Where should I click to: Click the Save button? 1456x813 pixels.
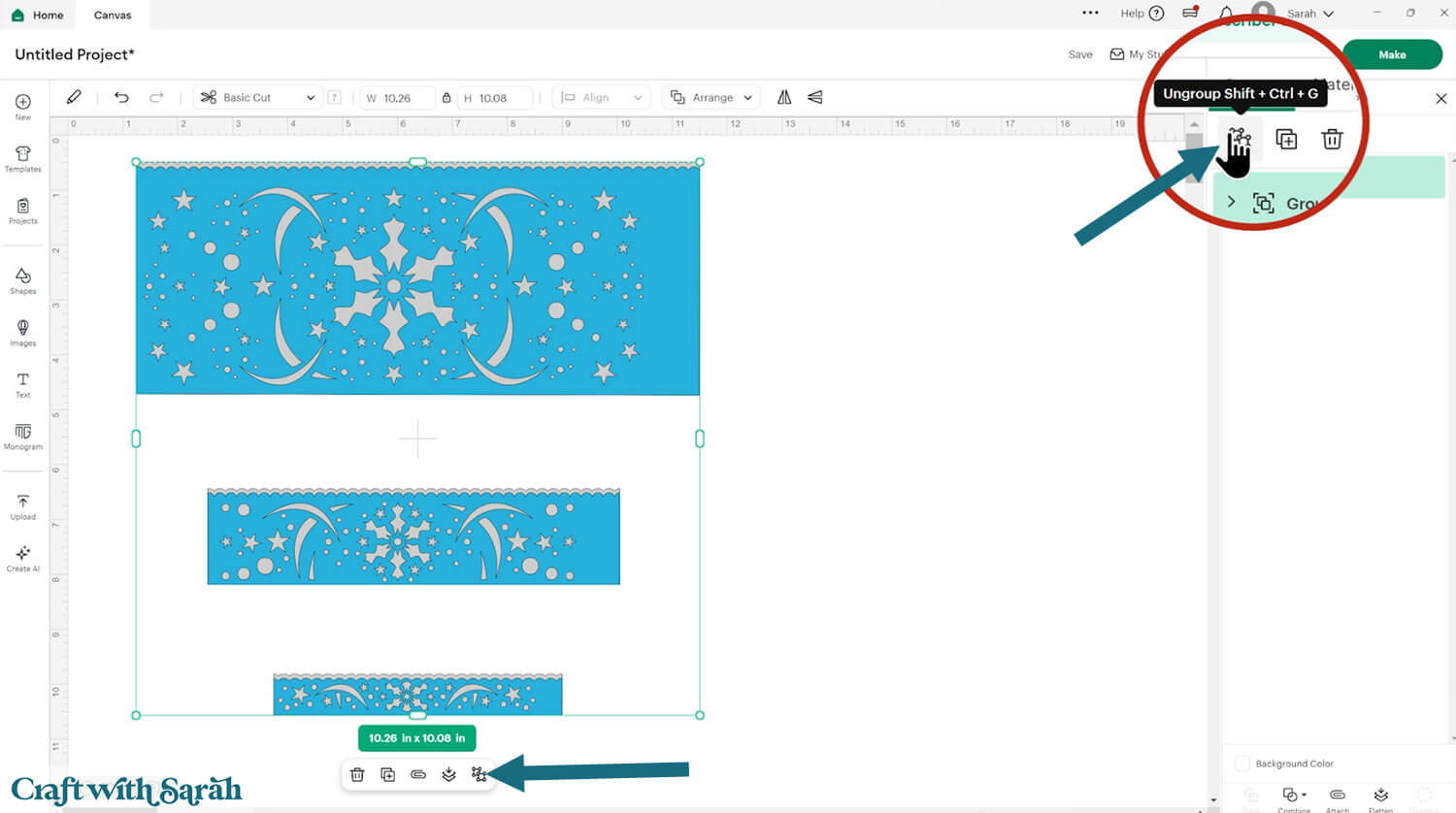pyautogui.click(x=1080, y=54)
